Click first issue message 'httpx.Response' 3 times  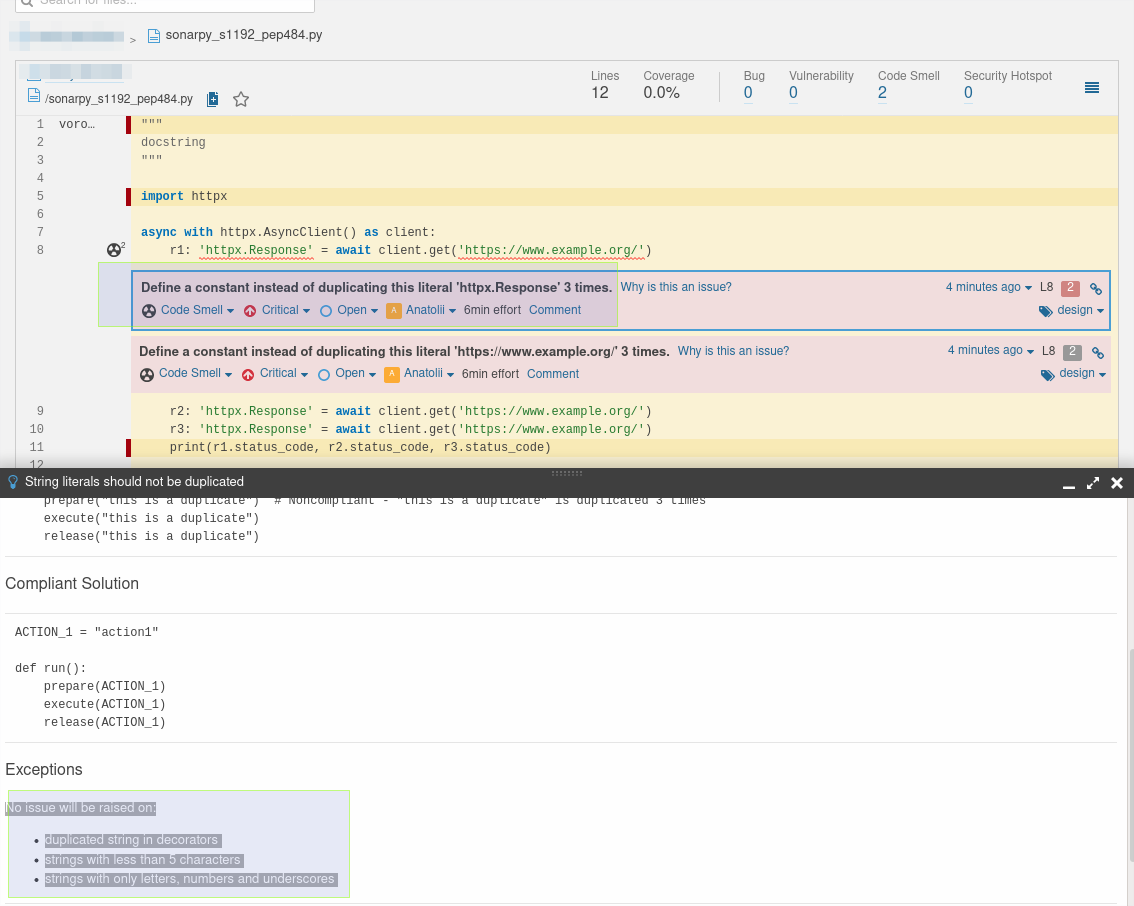[376, 287]
